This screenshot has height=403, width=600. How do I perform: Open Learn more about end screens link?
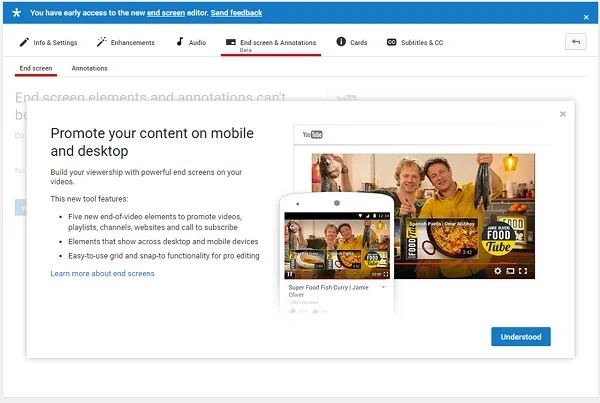[x=102, y=273]
